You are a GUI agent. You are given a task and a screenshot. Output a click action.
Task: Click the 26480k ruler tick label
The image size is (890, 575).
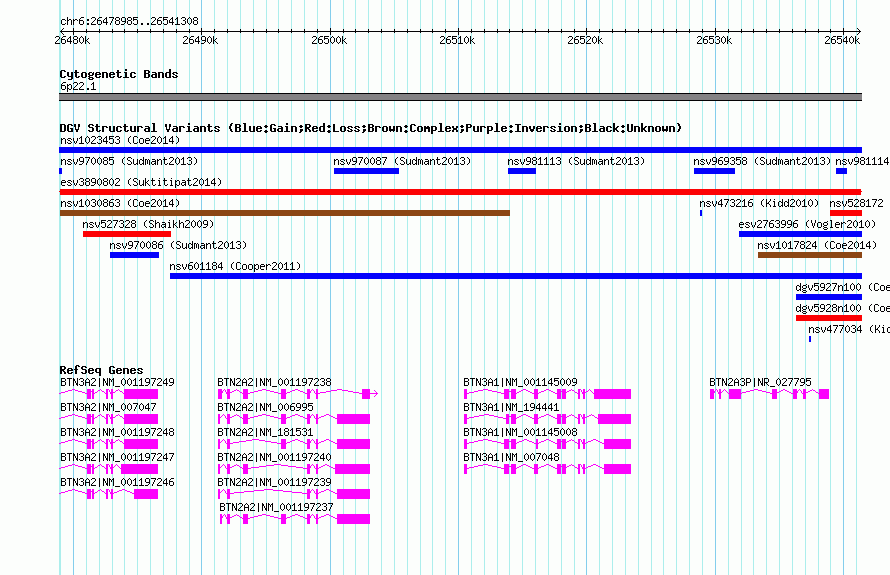coord(72,40)
